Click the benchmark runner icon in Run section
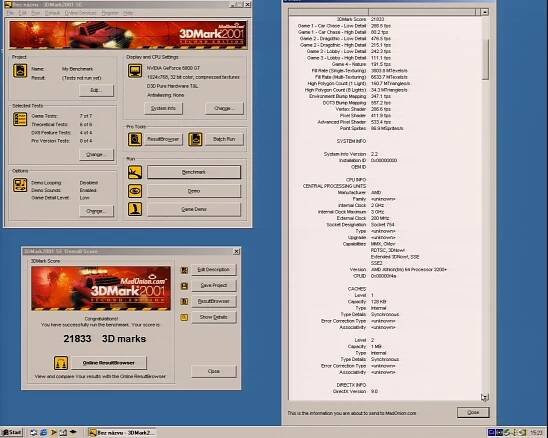 135,172
